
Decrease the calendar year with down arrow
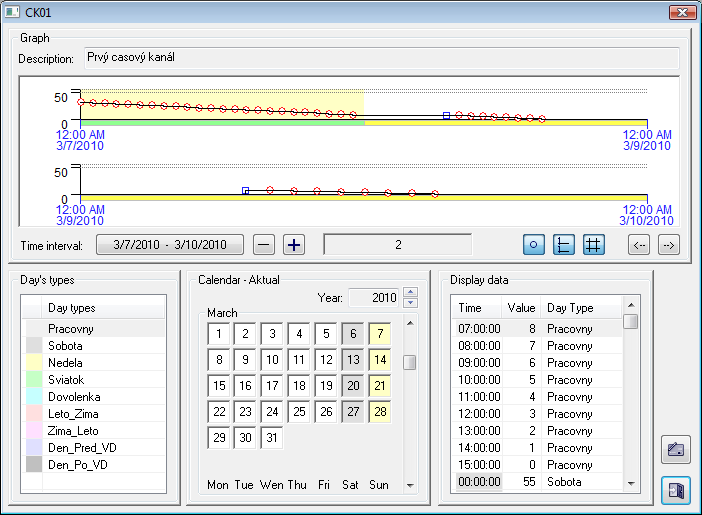(x=410, y=302)
